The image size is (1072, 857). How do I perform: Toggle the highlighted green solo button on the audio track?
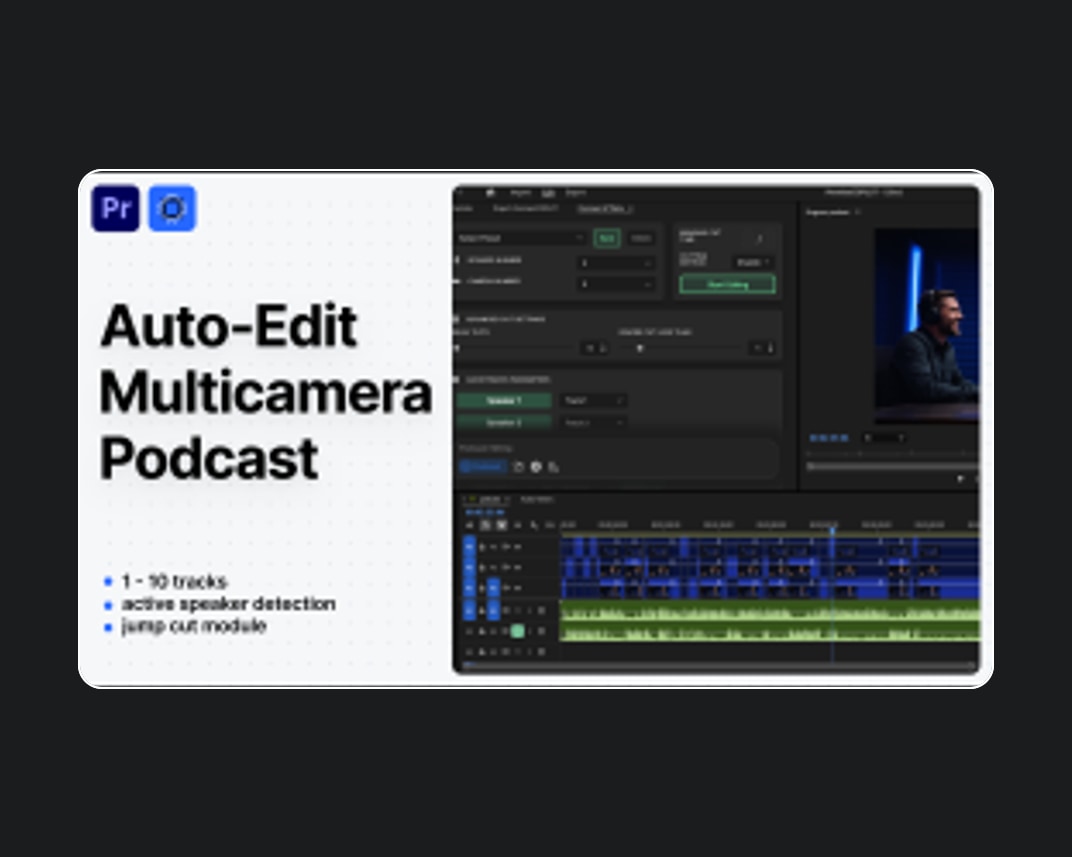pyautogui.click(x=518, y=631)
